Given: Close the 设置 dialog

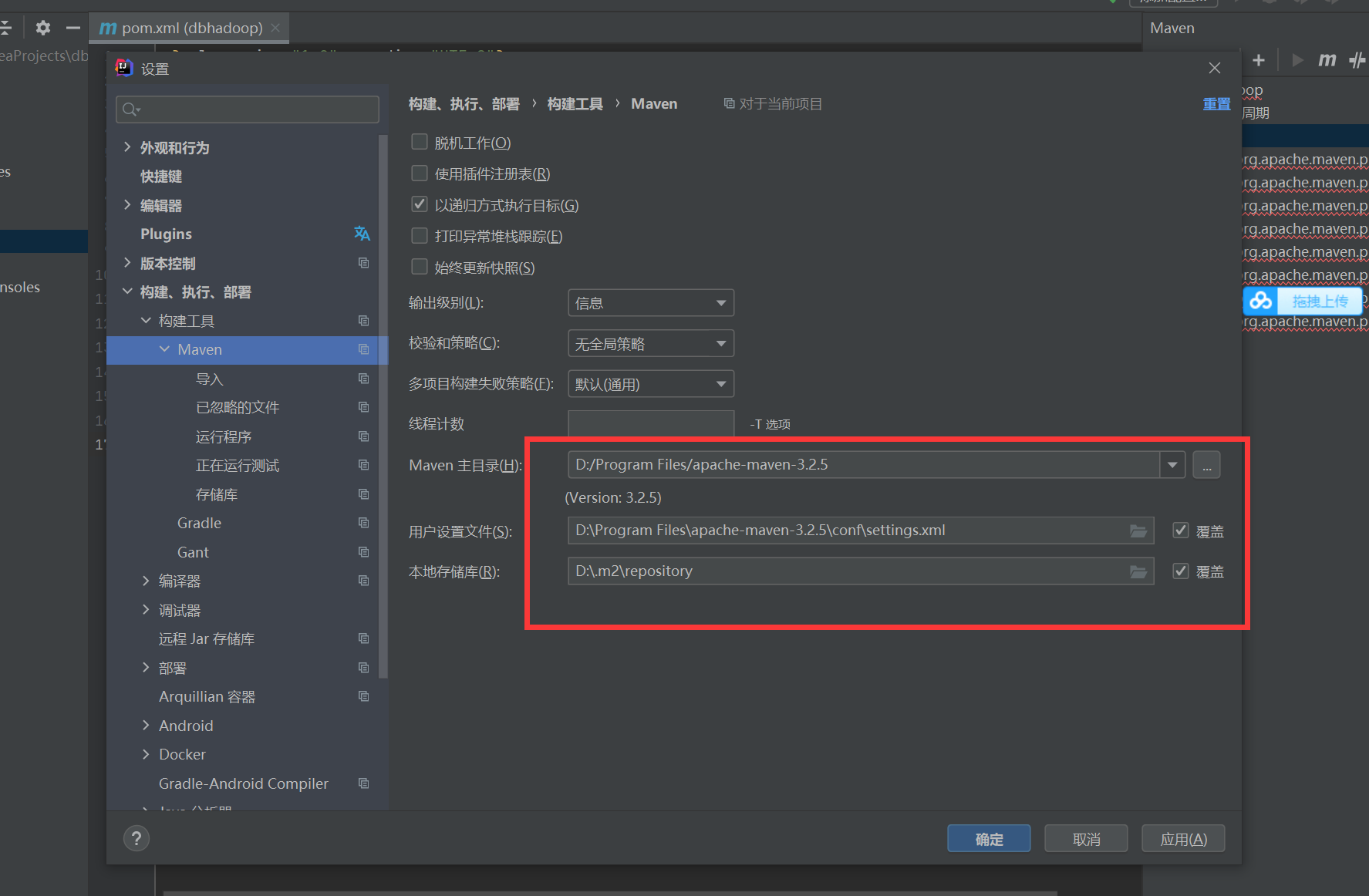Looking at the screenshot, I should (x=1215, y=68).
